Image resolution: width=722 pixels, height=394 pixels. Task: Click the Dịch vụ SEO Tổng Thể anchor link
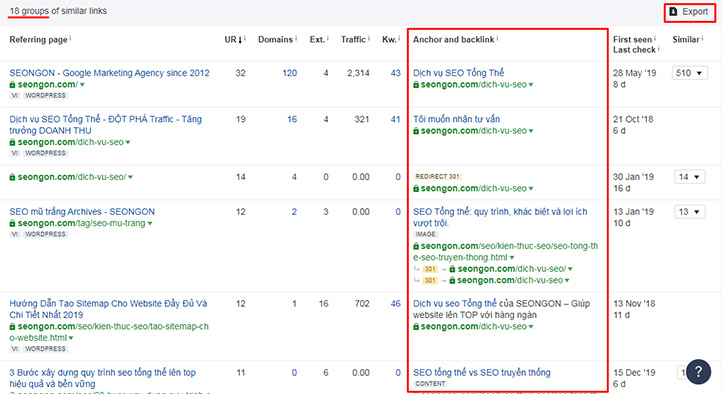tap(458, 73)
